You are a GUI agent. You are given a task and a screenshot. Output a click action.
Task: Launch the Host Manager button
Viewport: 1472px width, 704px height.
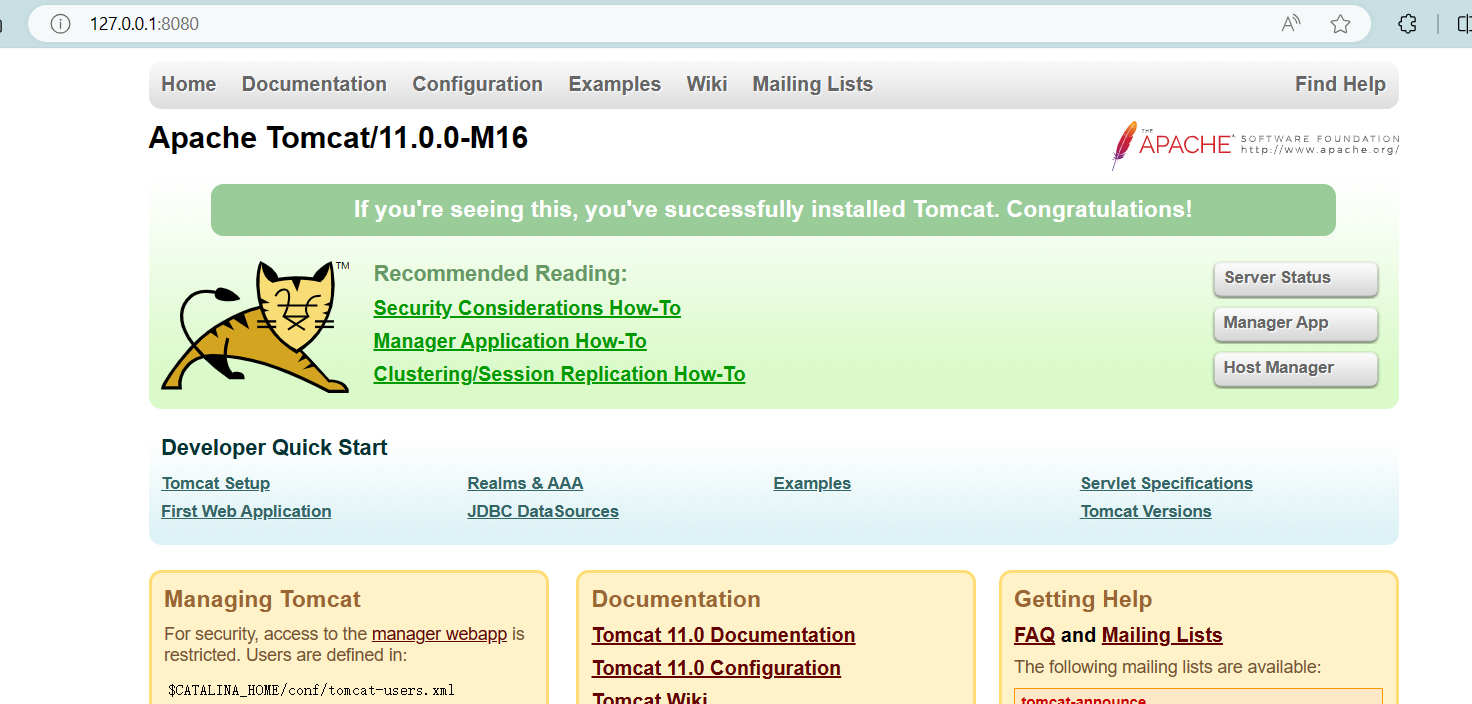point(1296,368)
